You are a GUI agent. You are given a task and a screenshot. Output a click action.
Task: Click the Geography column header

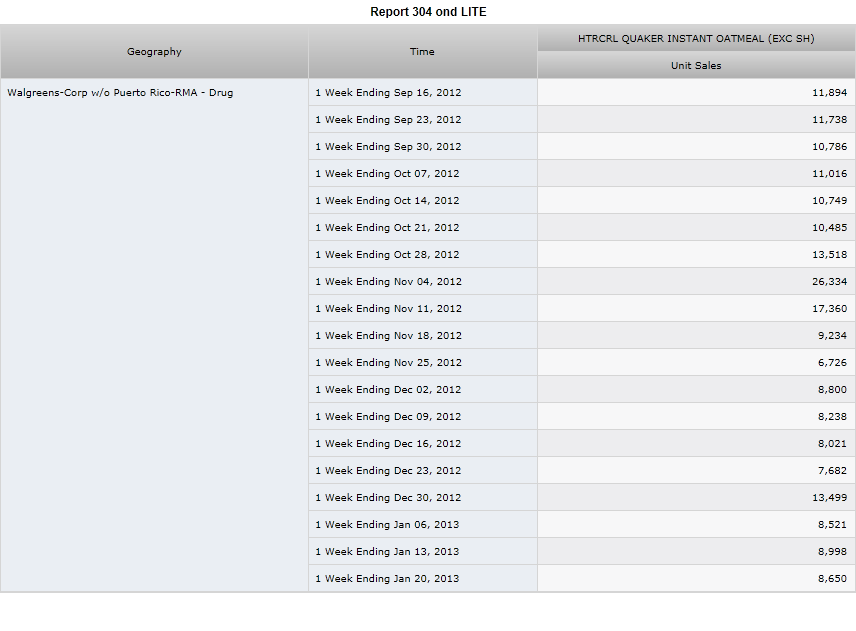[x=154, y=51]
